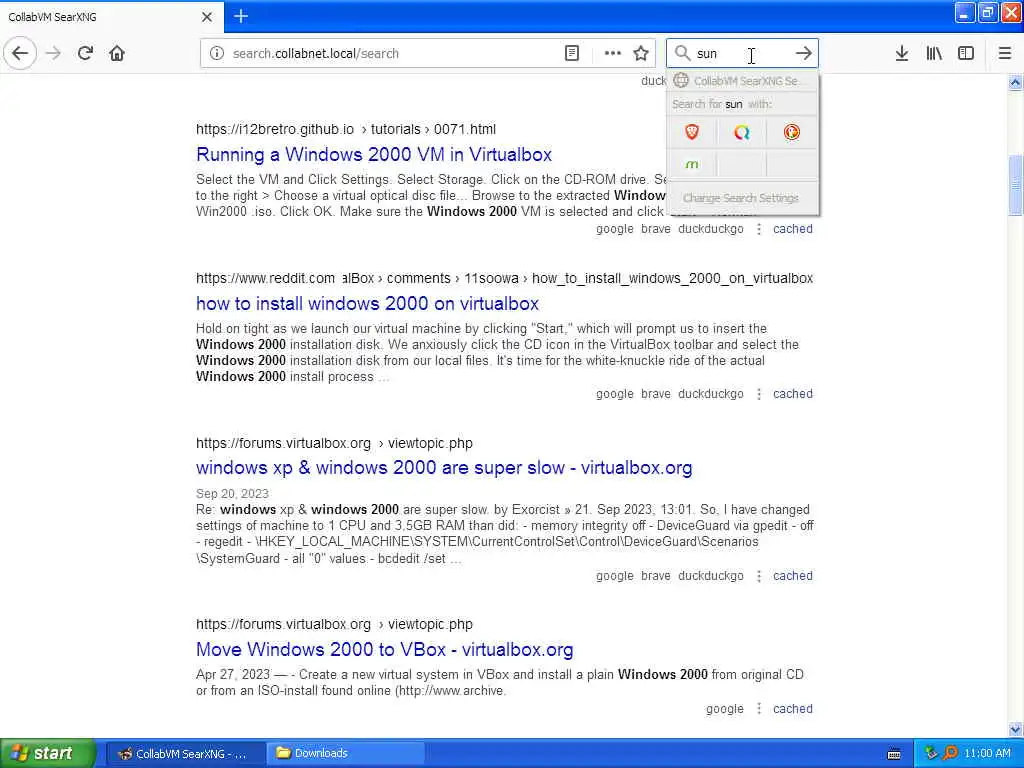This screenshot has height=768, width=1024.
Task: Switch to CollabVM SearXNG taskbar button
Action: [x=185, y=753]
